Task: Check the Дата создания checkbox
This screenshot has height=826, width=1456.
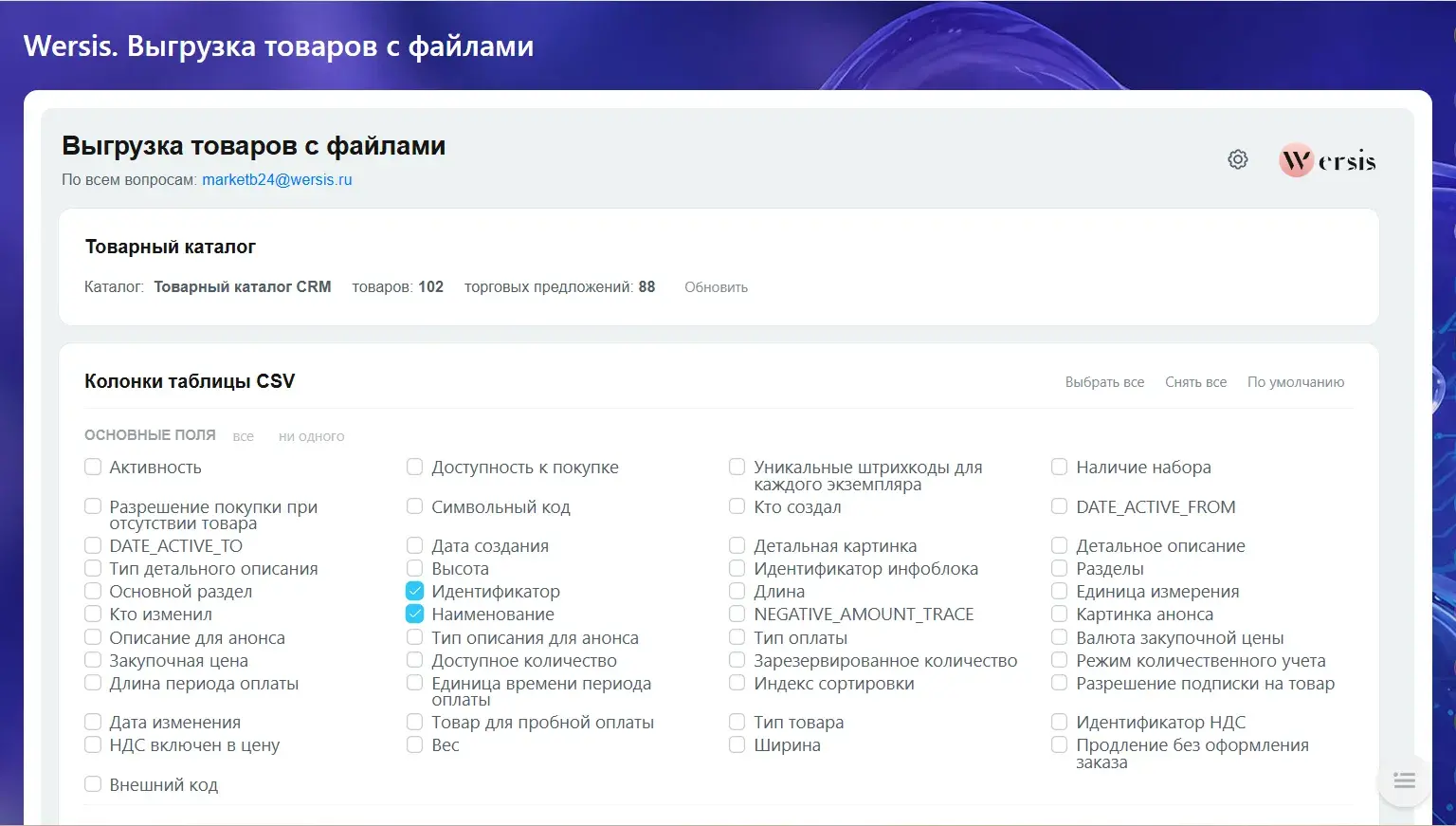Action: pyautogui.click(x=415, y=545)
